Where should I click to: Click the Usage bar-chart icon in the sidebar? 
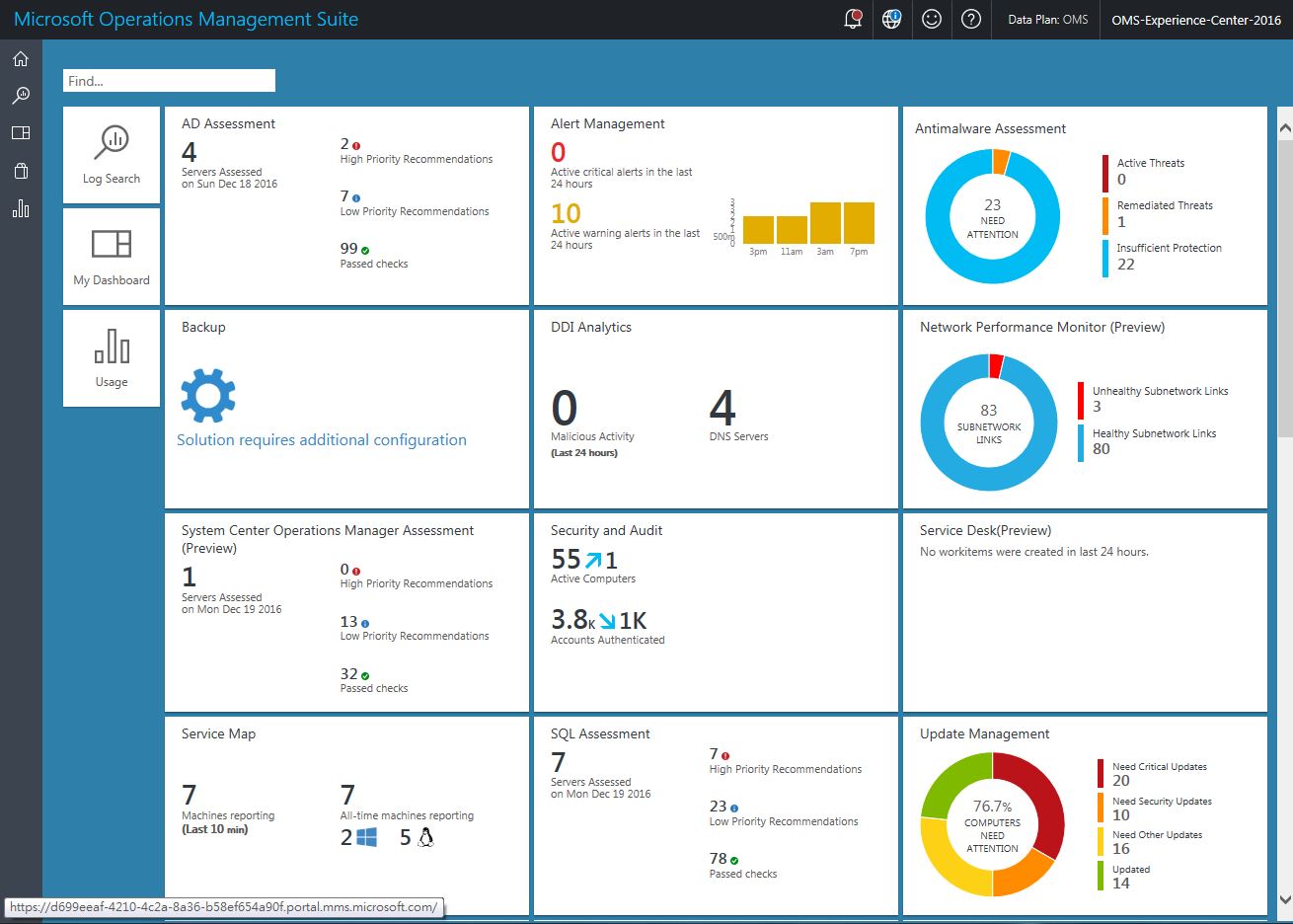point(20,208)
